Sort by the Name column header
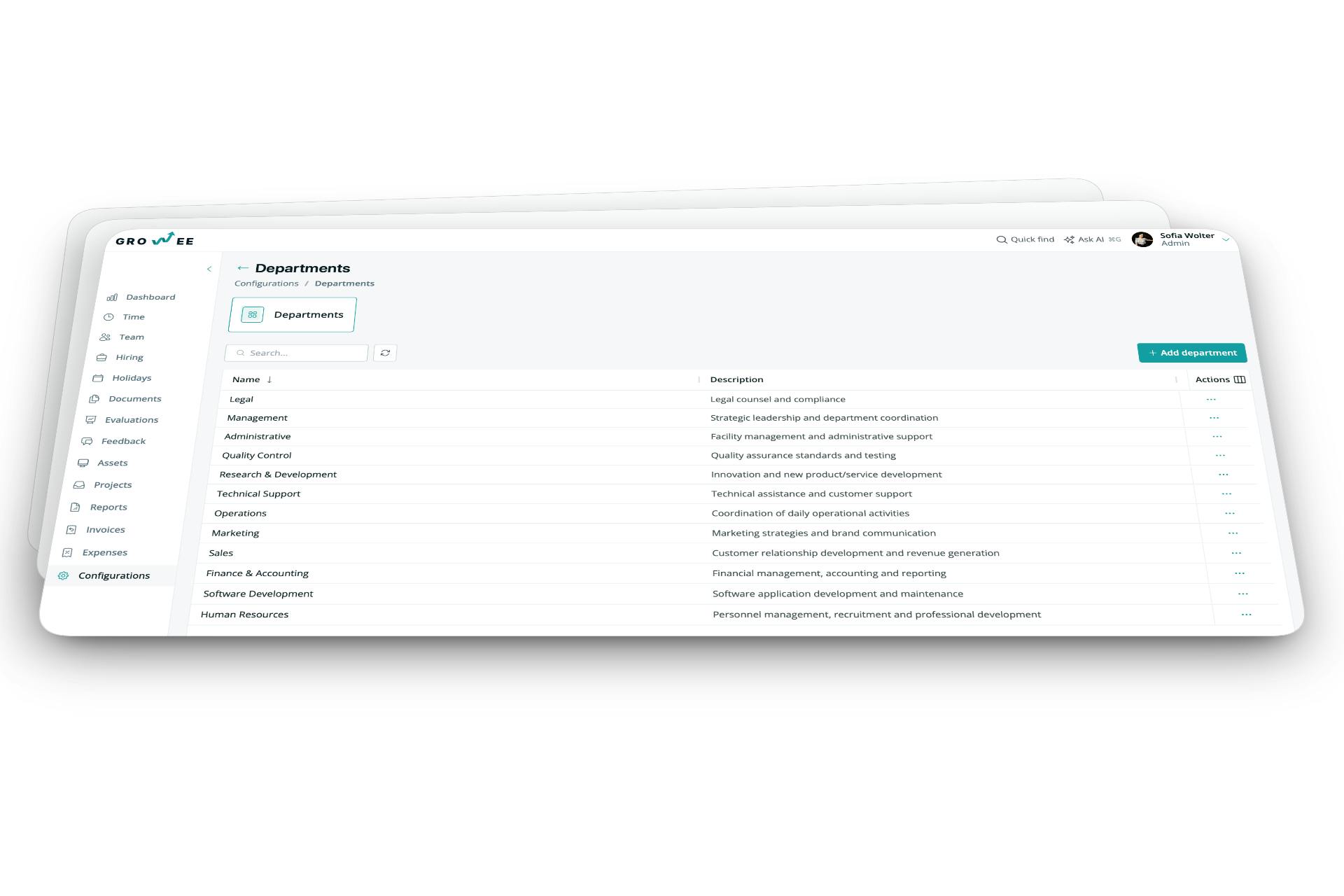 (246, 379)
